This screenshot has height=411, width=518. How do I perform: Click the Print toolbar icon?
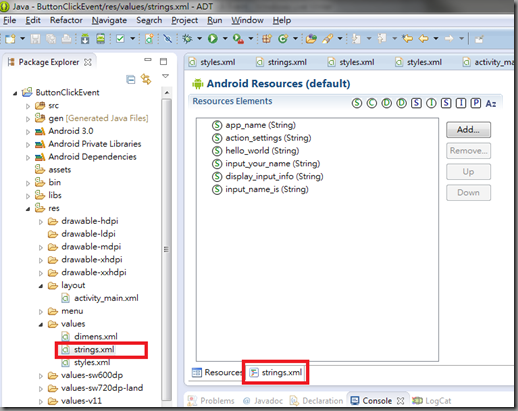pyautogui.click(x=67, y=39)
